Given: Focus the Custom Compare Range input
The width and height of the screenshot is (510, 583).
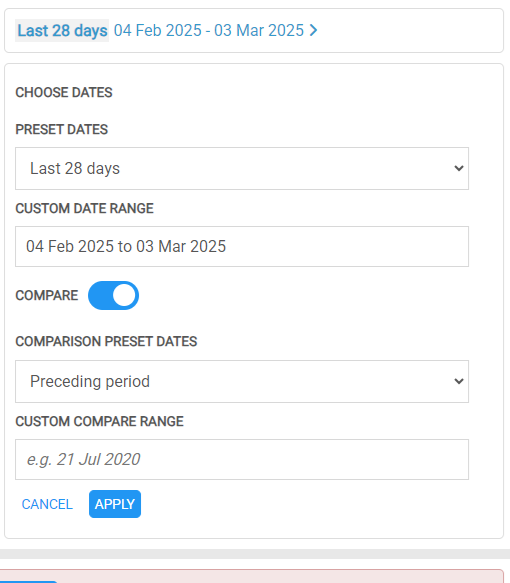Looking at the screenshot, I should (242, 460).
